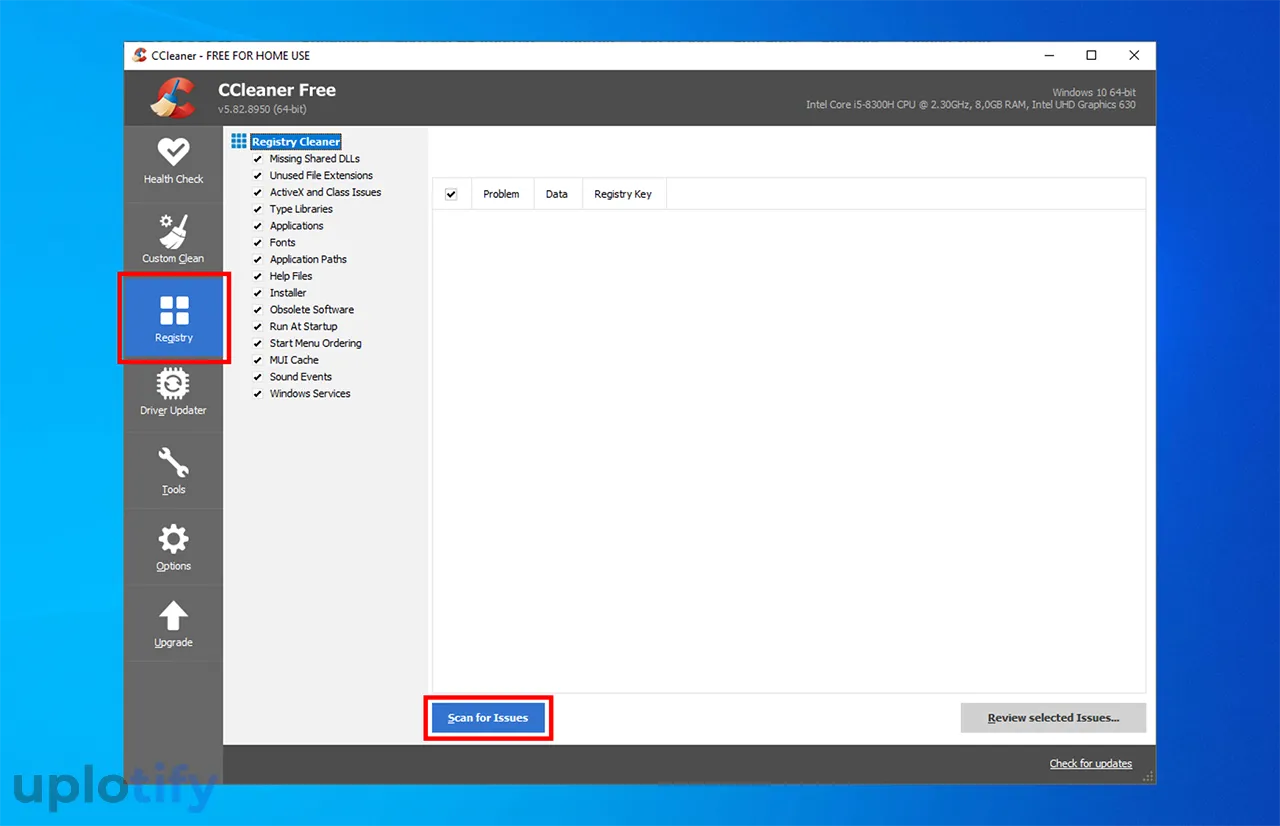Click the CCleaner logo in the header
Viewport: 1280px width, 826px height.
coord(174,97)
